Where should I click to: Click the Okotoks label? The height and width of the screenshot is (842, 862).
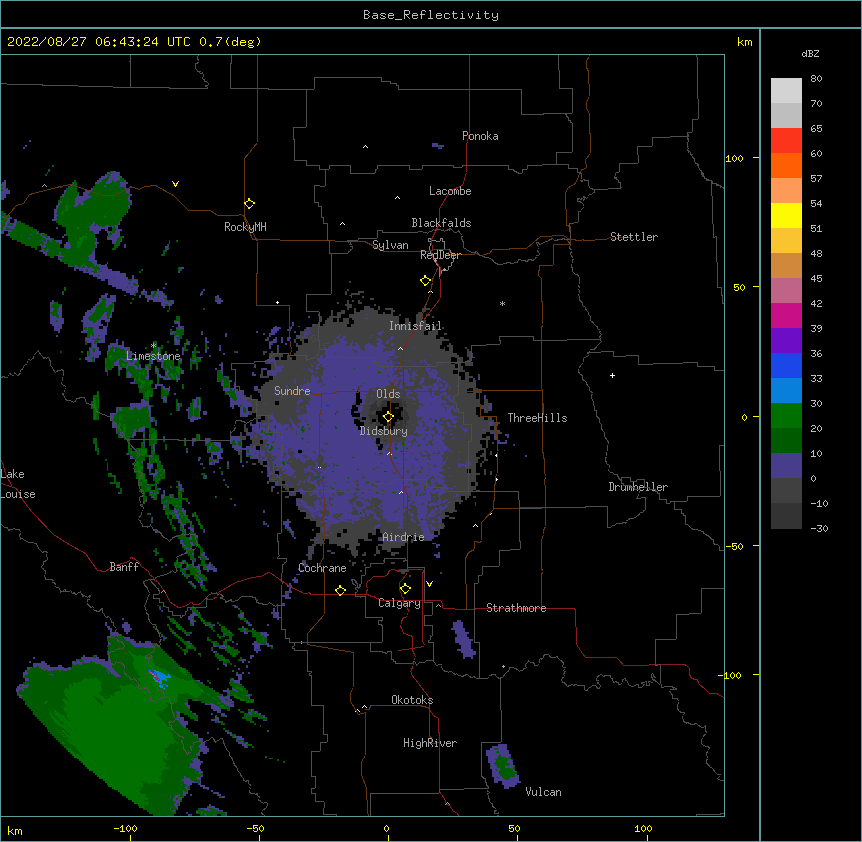pos(412,700)
